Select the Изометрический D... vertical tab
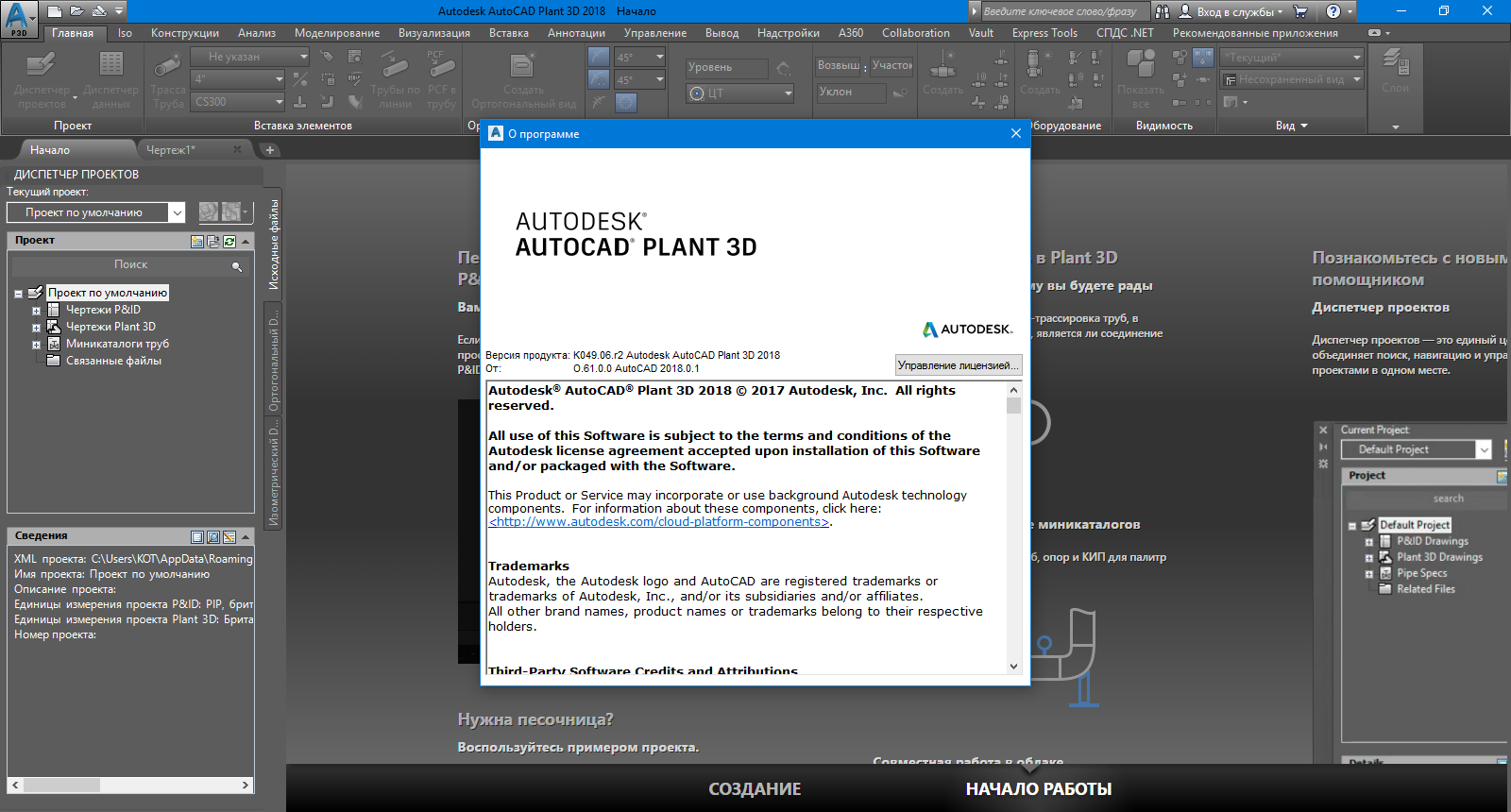The width and height of the screenshot is (1511, 812). (x=274, y=473)
